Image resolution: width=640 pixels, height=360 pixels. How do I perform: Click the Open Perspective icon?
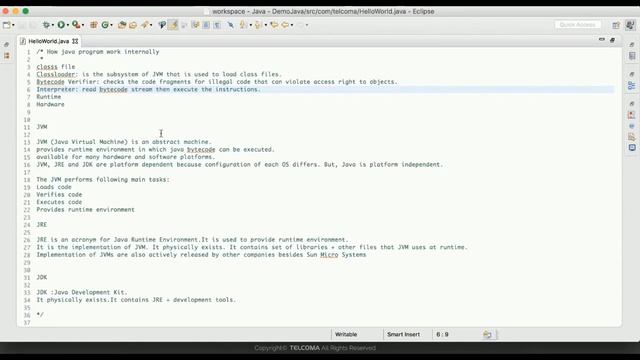click(x=616, y=25)
